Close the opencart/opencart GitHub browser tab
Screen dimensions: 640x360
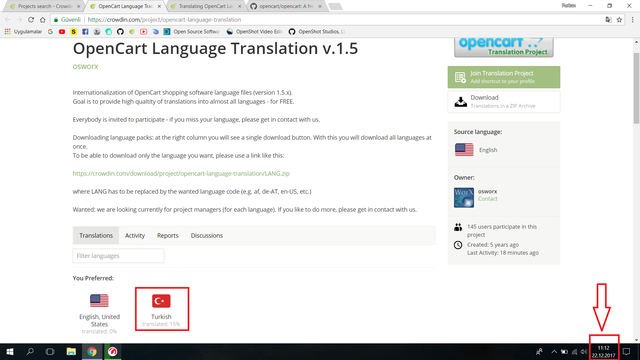point(320,6)
